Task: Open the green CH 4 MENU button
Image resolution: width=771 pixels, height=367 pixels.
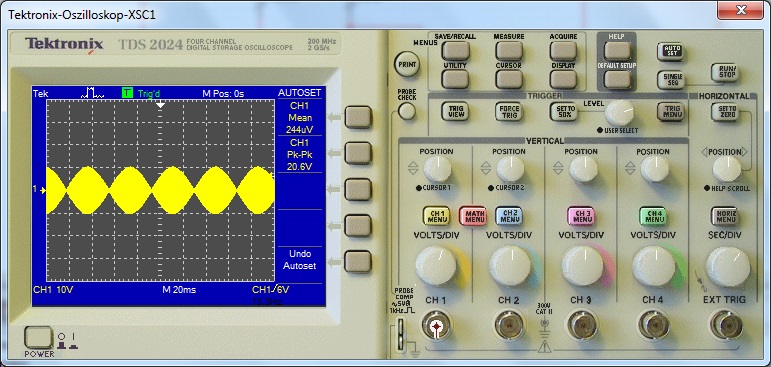Action: tap(653, 216)
